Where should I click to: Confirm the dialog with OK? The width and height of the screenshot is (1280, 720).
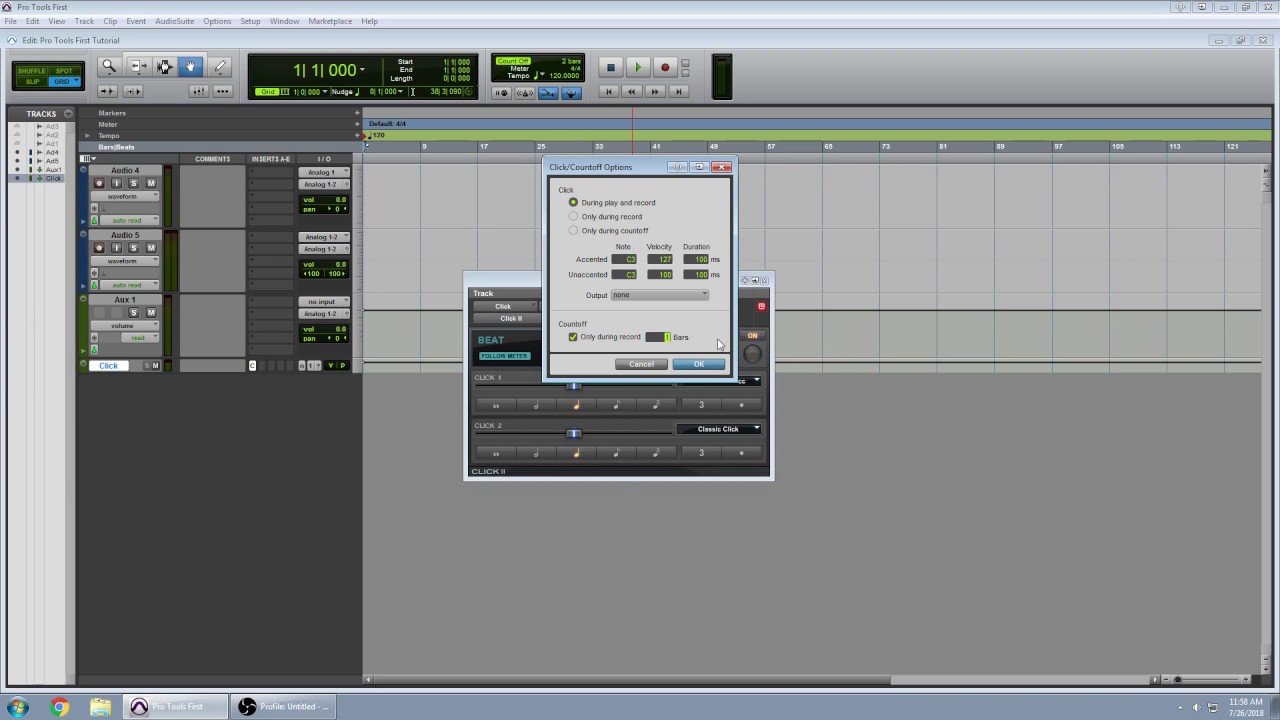click(x=698, y=364)
